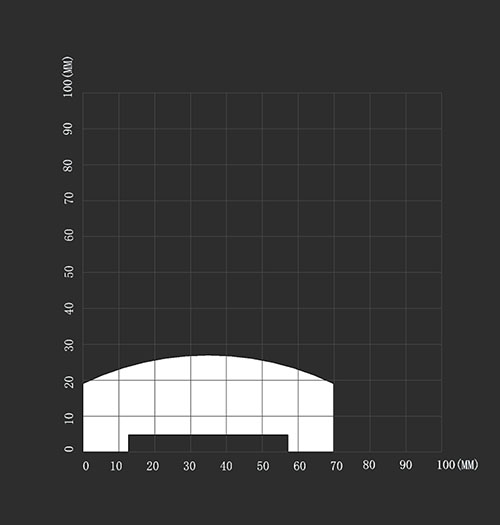Image resolution: width=500 pixels, height=525 pixels.
Task: Click the 80 label on horizontal axis
Action: tap(369, 465)
